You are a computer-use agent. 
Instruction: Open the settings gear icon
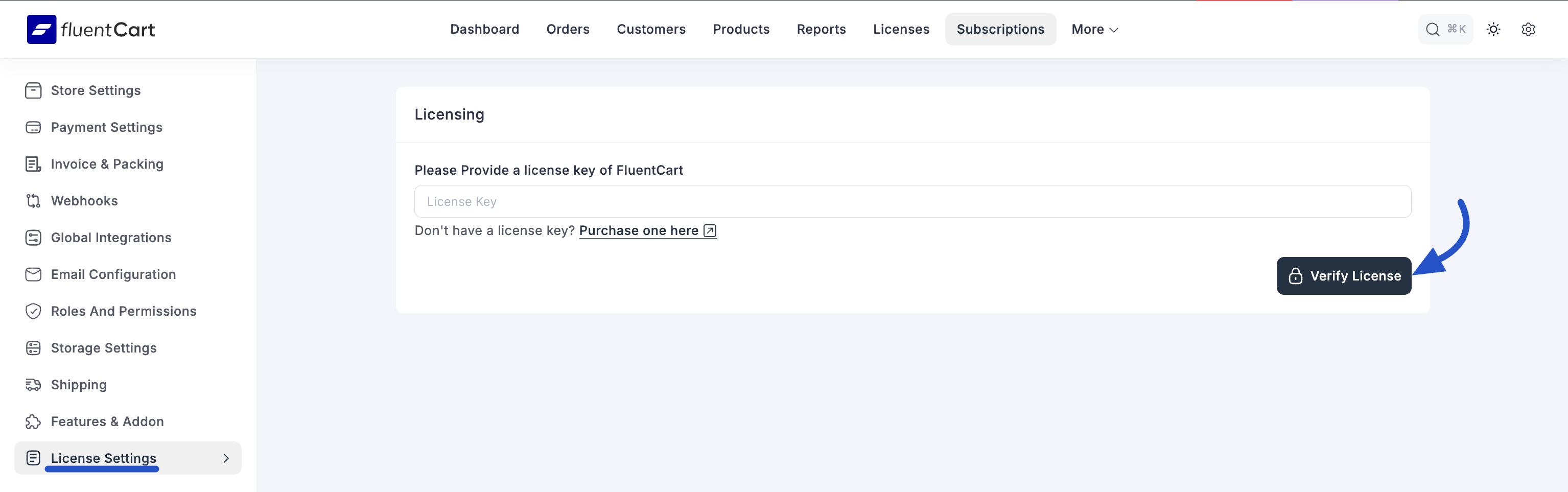(x=1528, y=29)
